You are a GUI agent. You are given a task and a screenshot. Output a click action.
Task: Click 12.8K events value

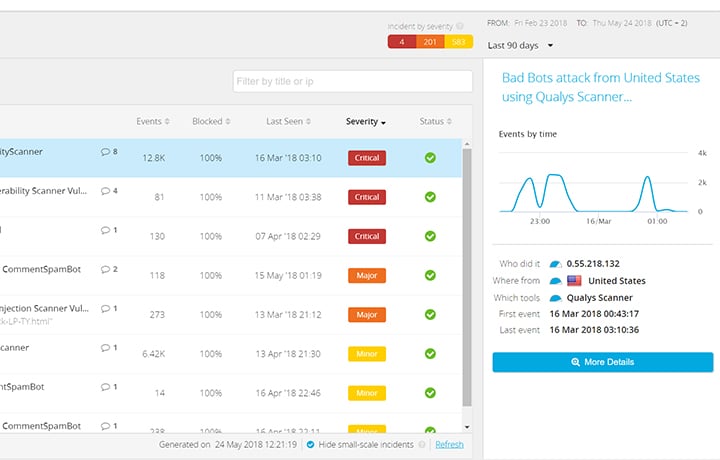pos(153,158)
